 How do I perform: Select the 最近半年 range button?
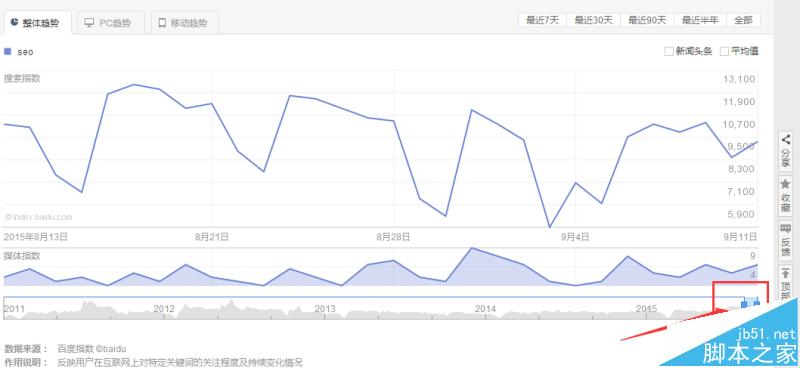700,20
